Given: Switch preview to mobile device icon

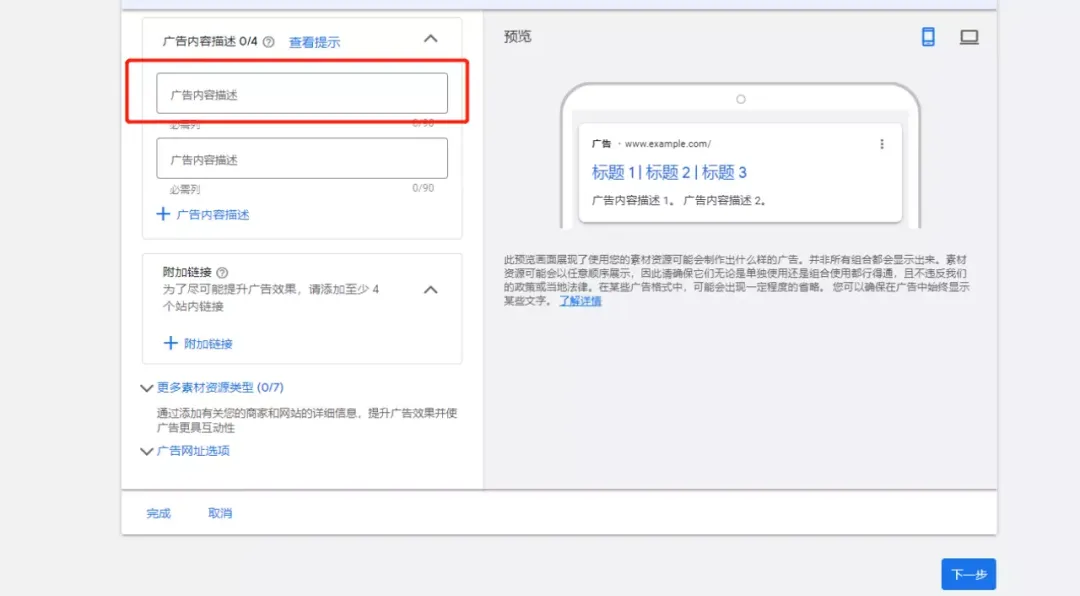Looking at the screenshot, I should pyautogui.click(x=928, y=37).
